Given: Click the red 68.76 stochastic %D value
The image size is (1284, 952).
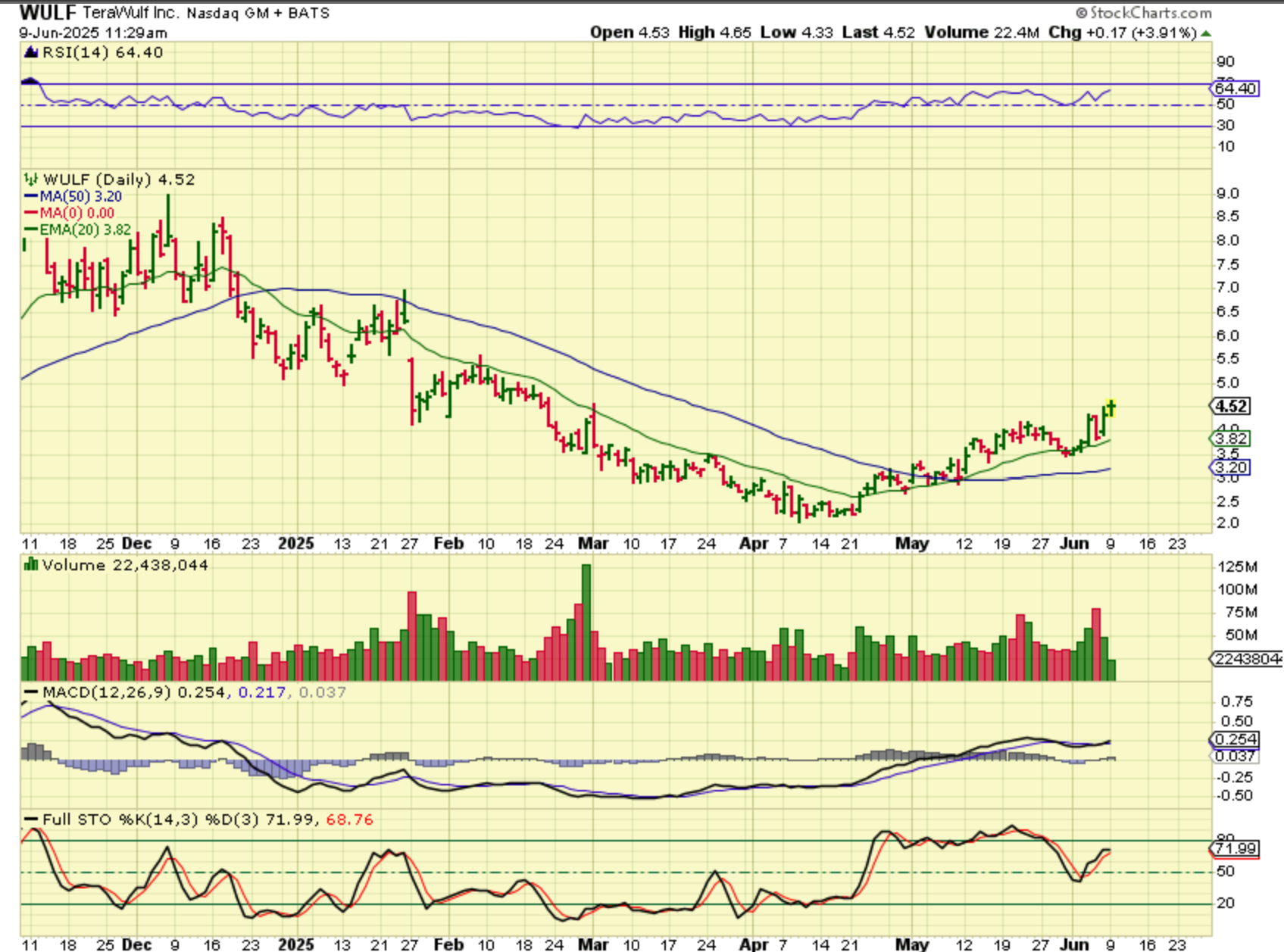Looking at the screenshot, I should tap(350, 819).
